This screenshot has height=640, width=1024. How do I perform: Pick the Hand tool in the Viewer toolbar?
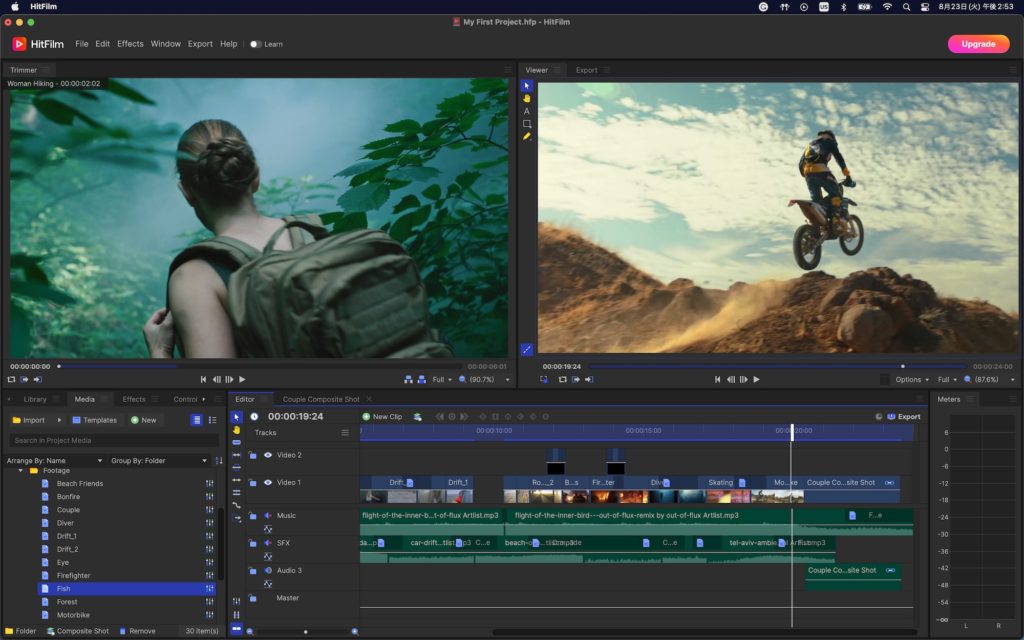pyautogui.click(x=527, y=98)
